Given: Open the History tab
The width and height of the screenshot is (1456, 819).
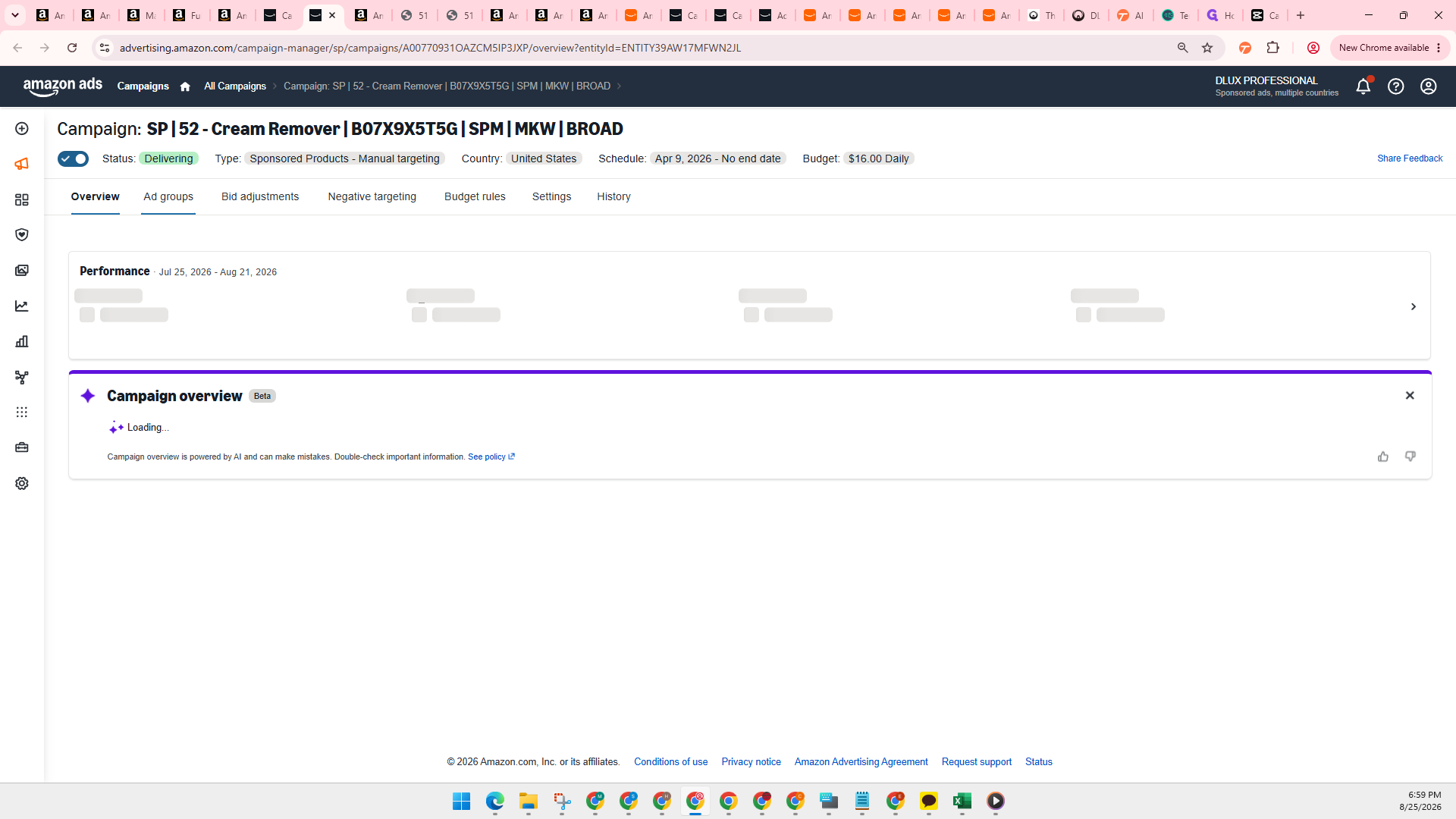Looking at the screenshot, I should pyautogui.click(x=613, y=196).
